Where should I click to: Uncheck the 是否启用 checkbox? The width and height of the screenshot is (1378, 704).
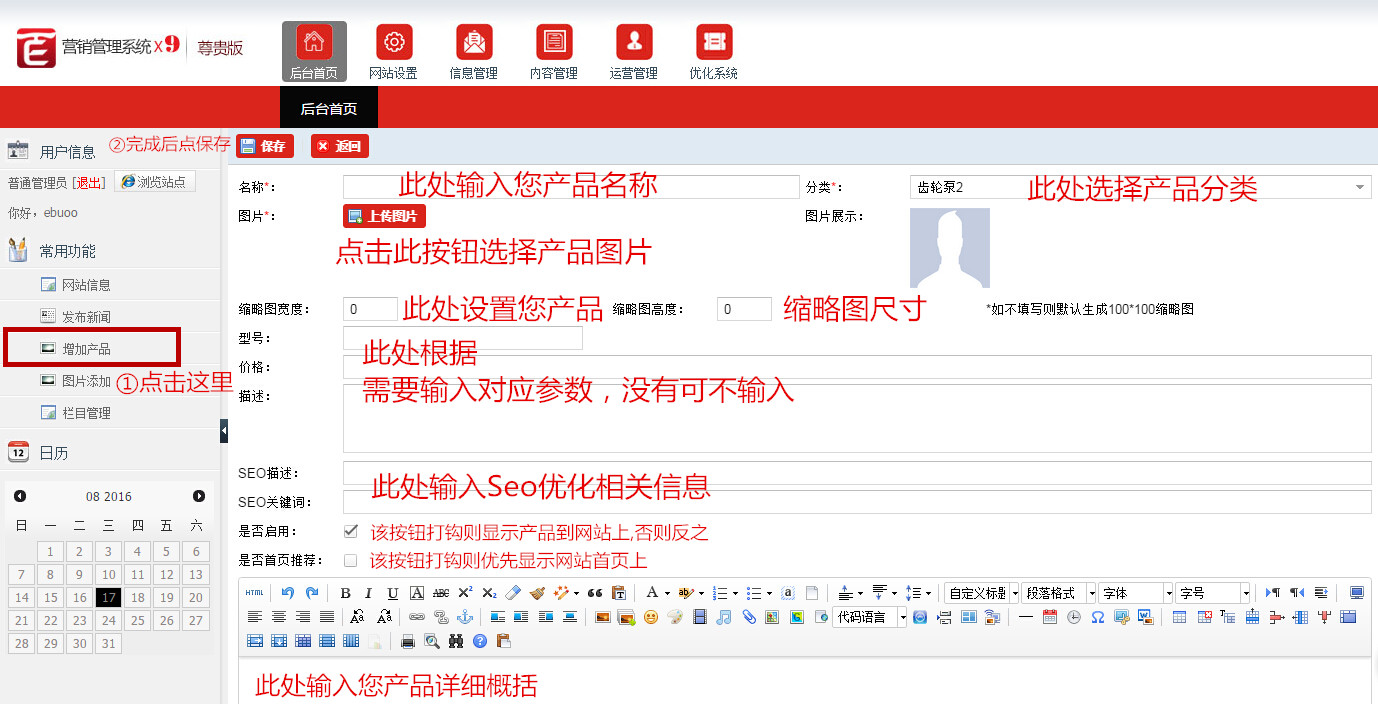(350, 531)
